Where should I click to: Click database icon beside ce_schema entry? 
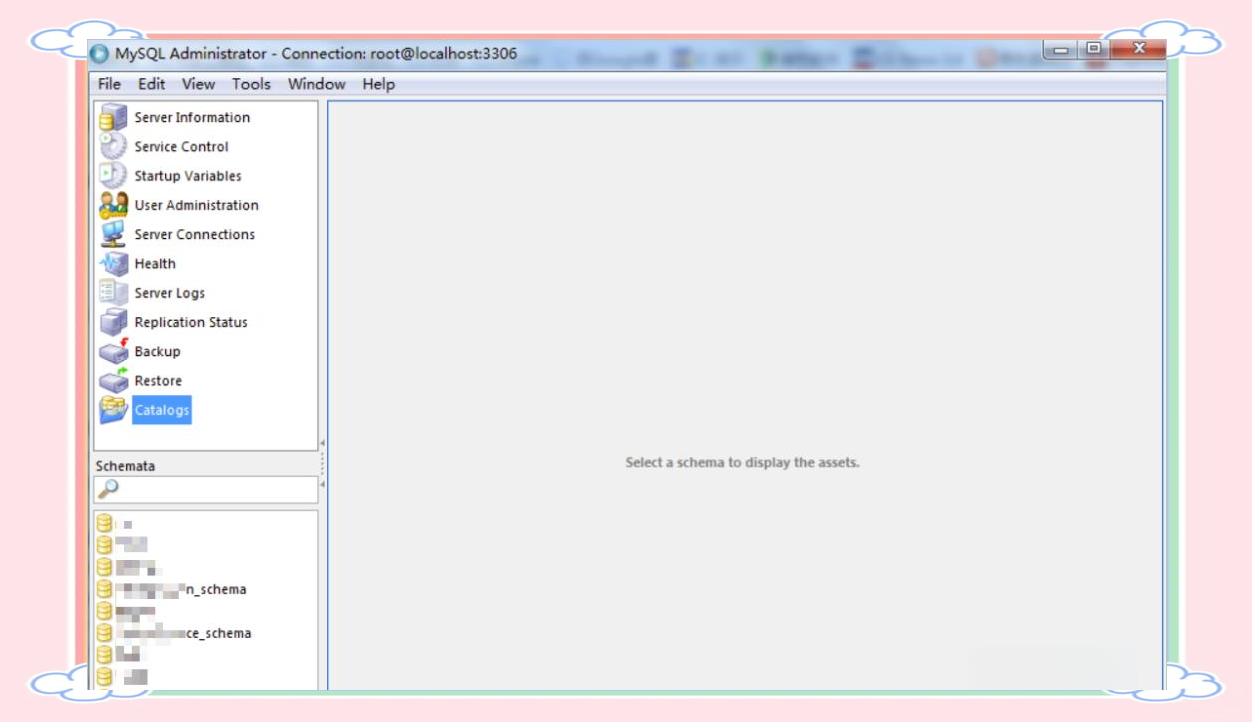click(104, 633)
